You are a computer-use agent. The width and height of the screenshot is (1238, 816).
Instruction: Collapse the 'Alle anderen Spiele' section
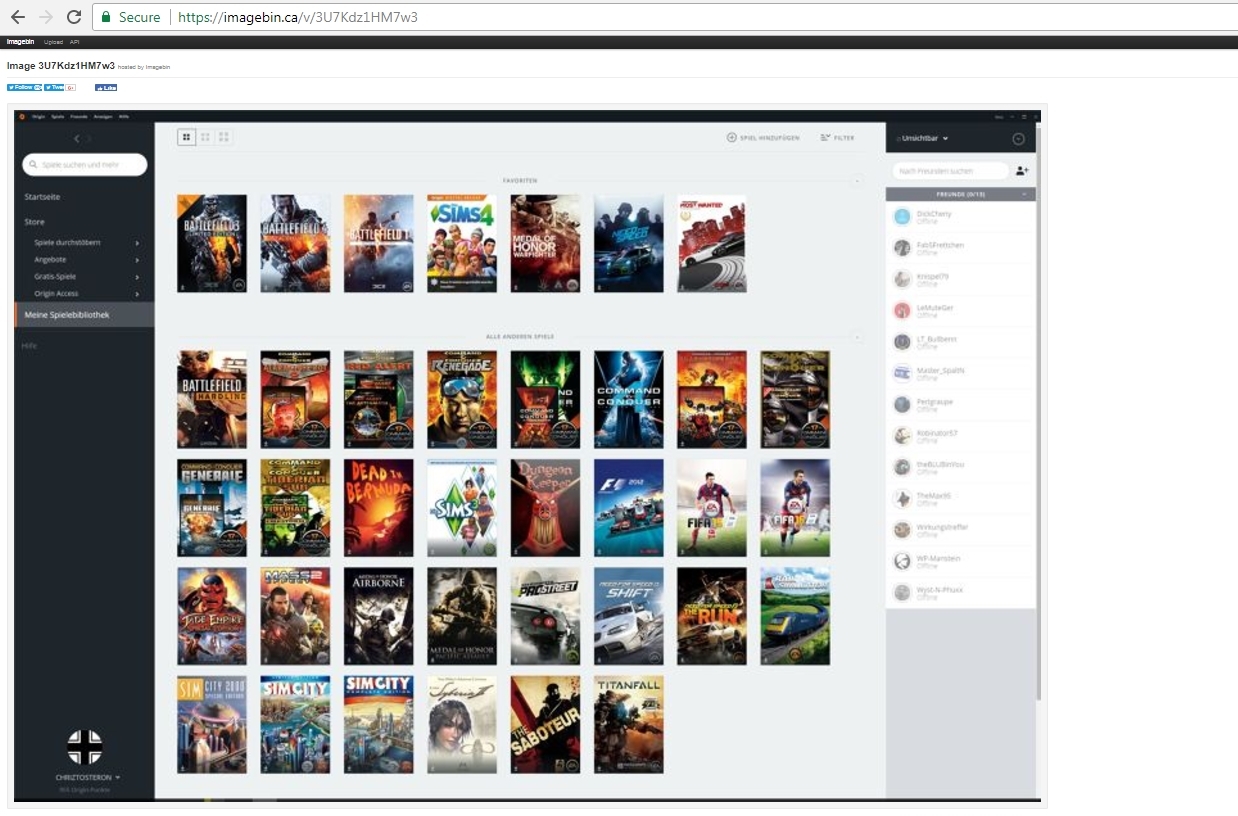[857, 337]
